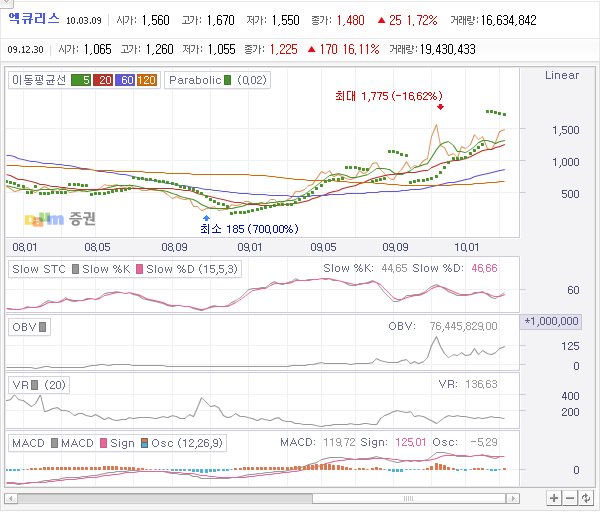602x516 pixels.
Task: Click the refresh chart button
Action: pyautogui.click(x=585, y=498)
